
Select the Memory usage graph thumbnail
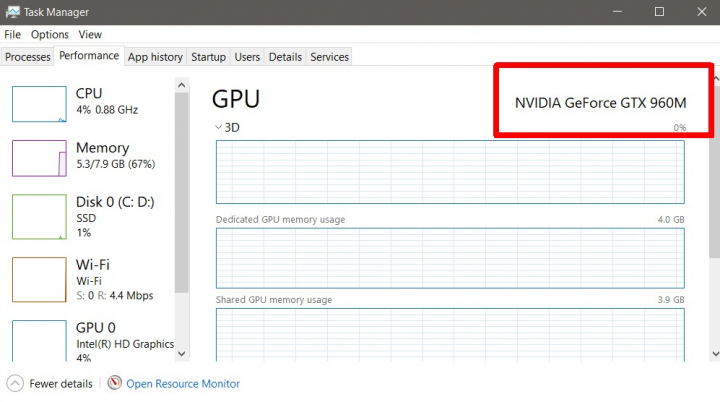[39, 158]
